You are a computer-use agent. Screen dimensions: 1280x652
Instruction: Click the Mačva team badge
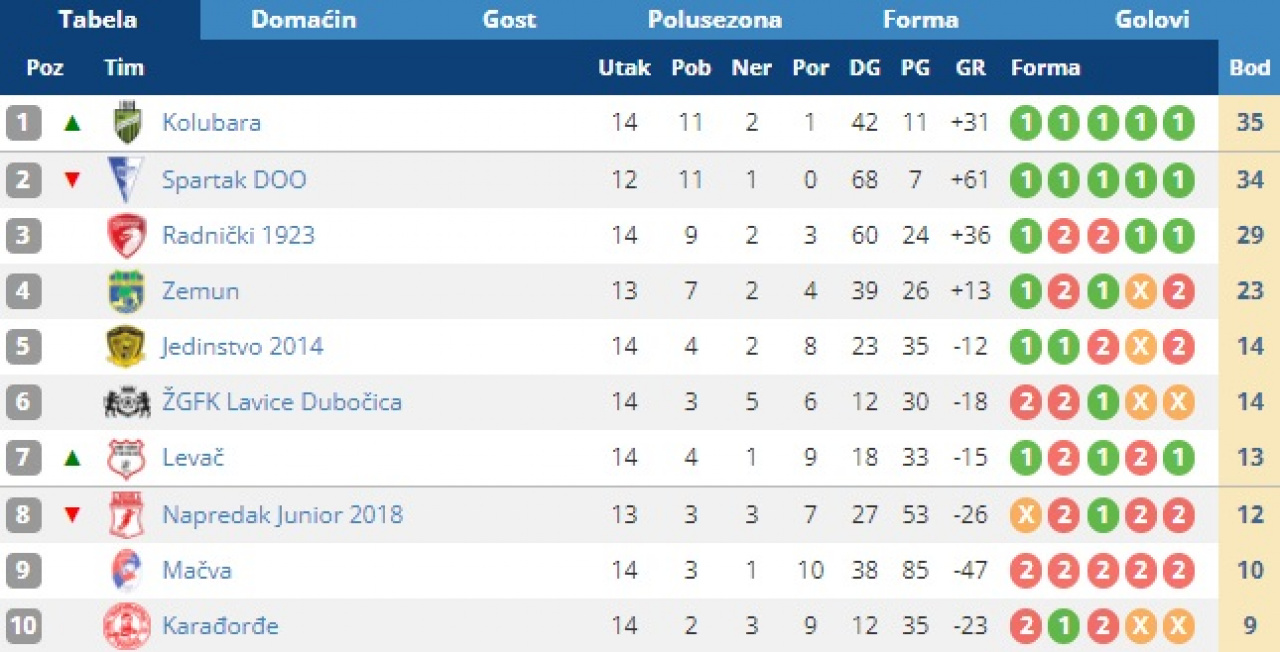[126, 570]
